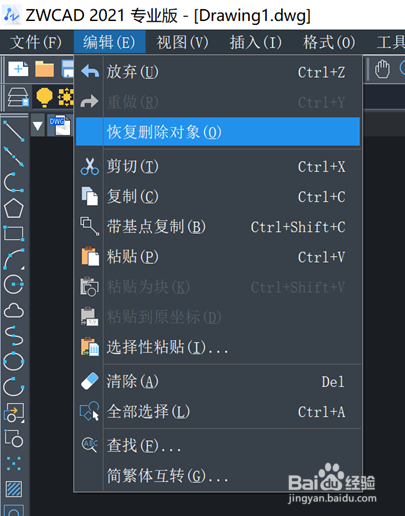Click the pan hand tool icon
405x516 pixels.
382,69
